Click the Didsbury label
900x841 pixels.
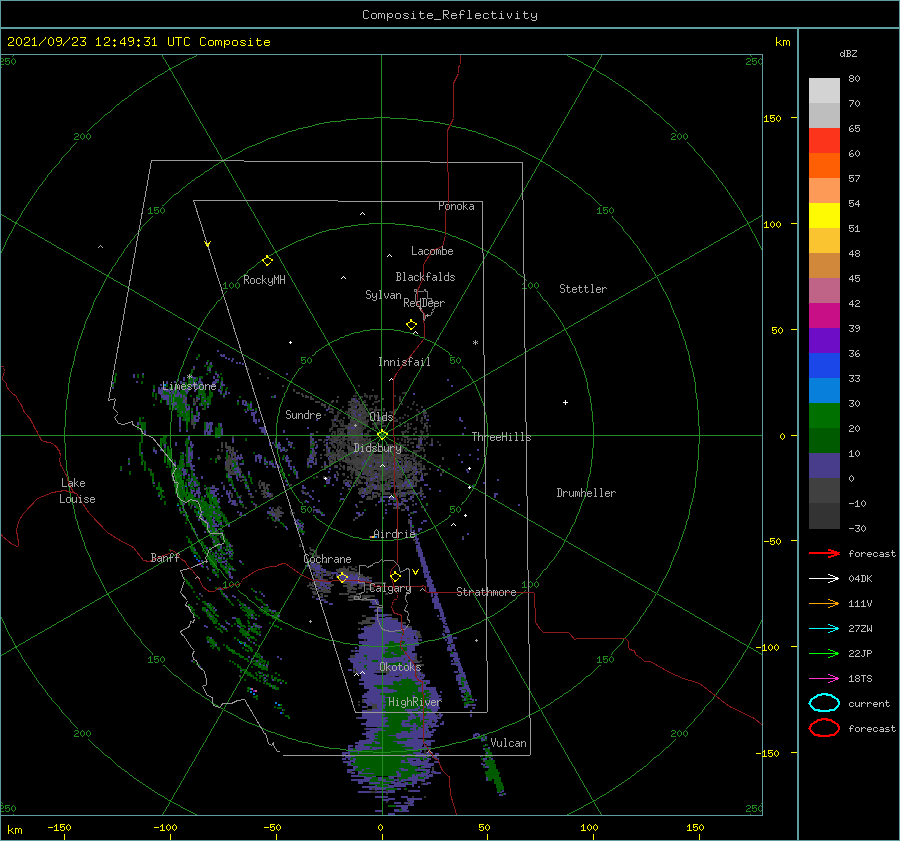(378, 448)
